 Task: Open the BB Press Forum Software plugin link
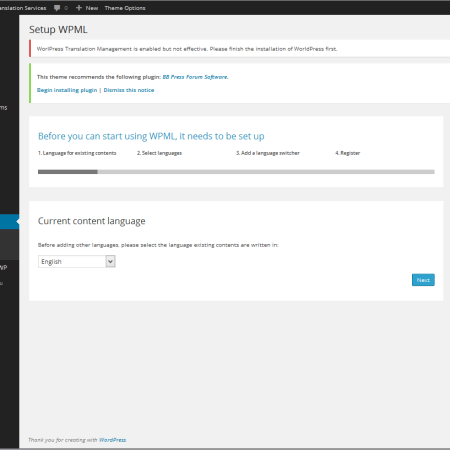[195, 77]
